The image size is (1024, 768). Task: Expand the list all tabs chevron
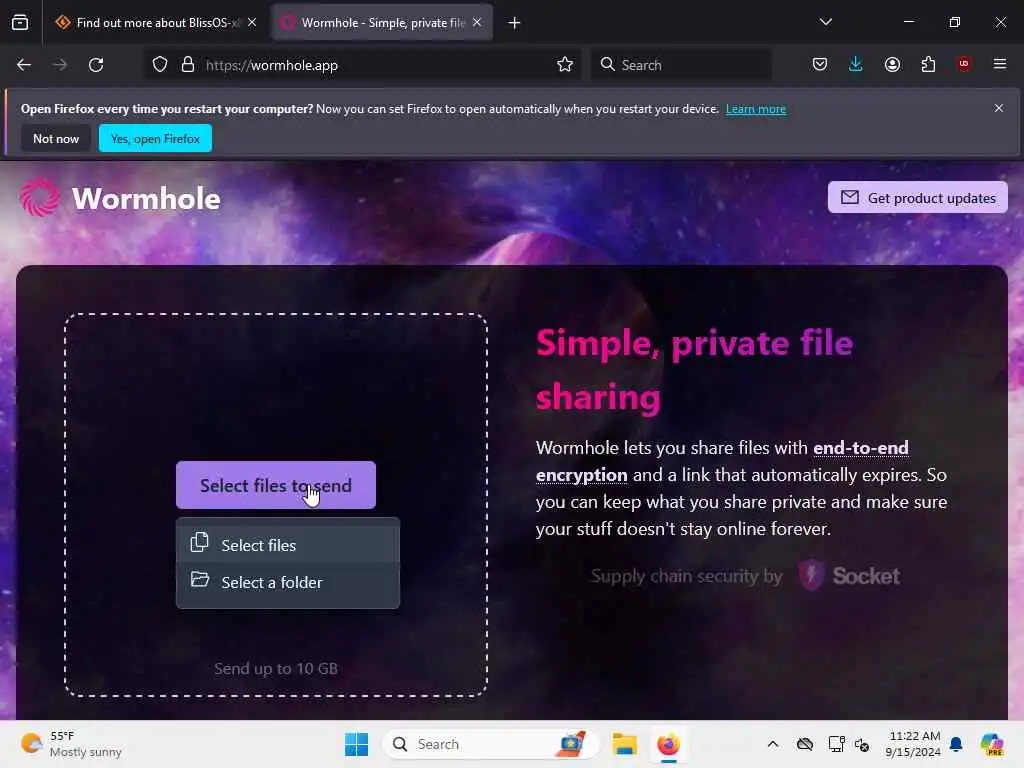click(x=826, y=22)
